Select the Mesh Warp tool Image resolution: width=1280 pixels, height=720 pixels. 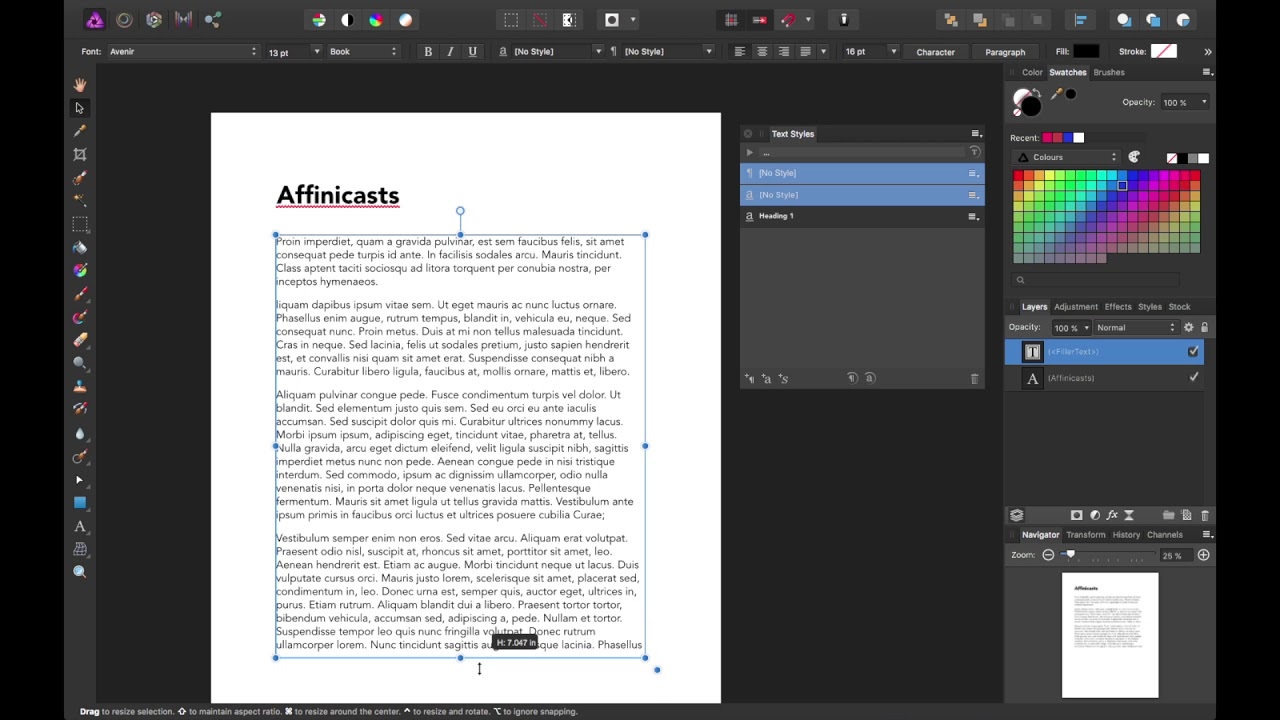click(x=80, y=549)
